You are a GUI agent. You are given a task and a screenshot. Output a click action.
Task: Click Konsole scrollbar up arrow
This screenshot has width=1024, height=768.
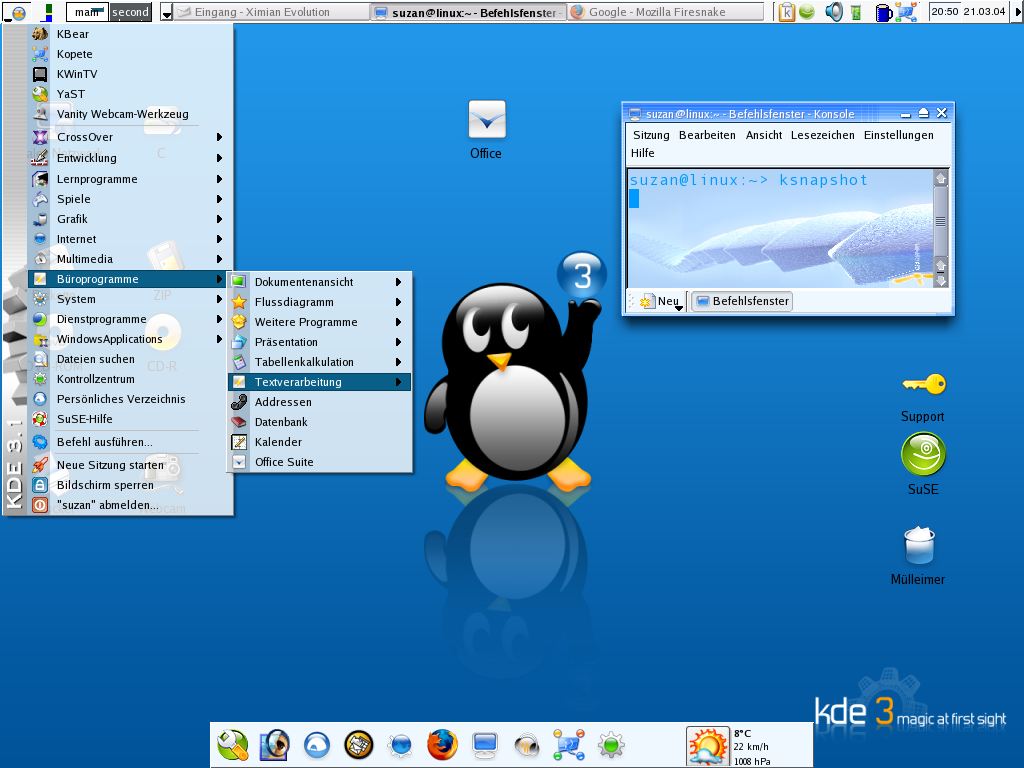941,179
